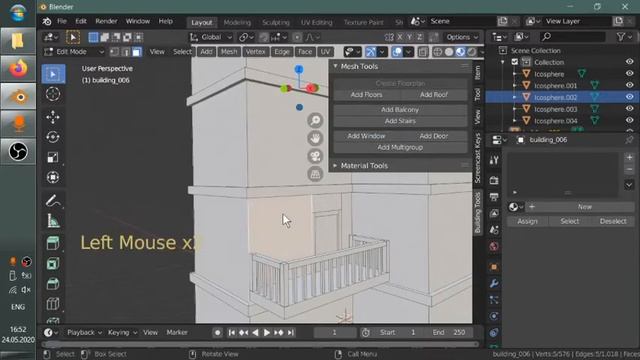The width and height of the screenshot is (640, 360).
Task: Click the viewport zoom magnifier icon
Action: tap(315, 120)
